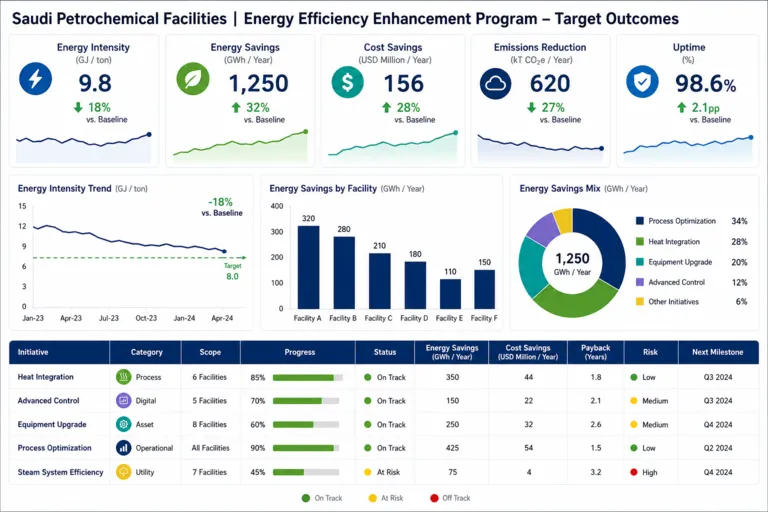Click the Facility A bar labeled 320
Screen dimensions: 768x512
(x=309, y=267)
